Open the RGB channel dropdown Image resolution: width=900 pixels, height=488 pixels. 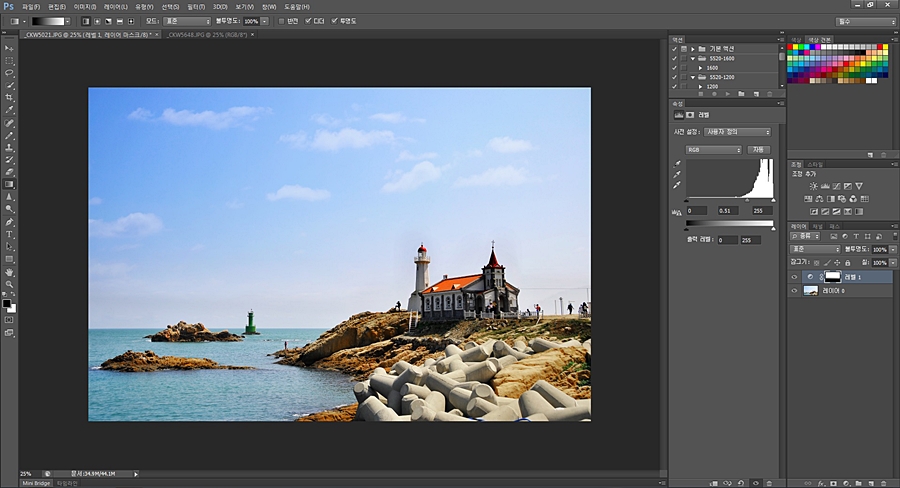coord(713,149)
